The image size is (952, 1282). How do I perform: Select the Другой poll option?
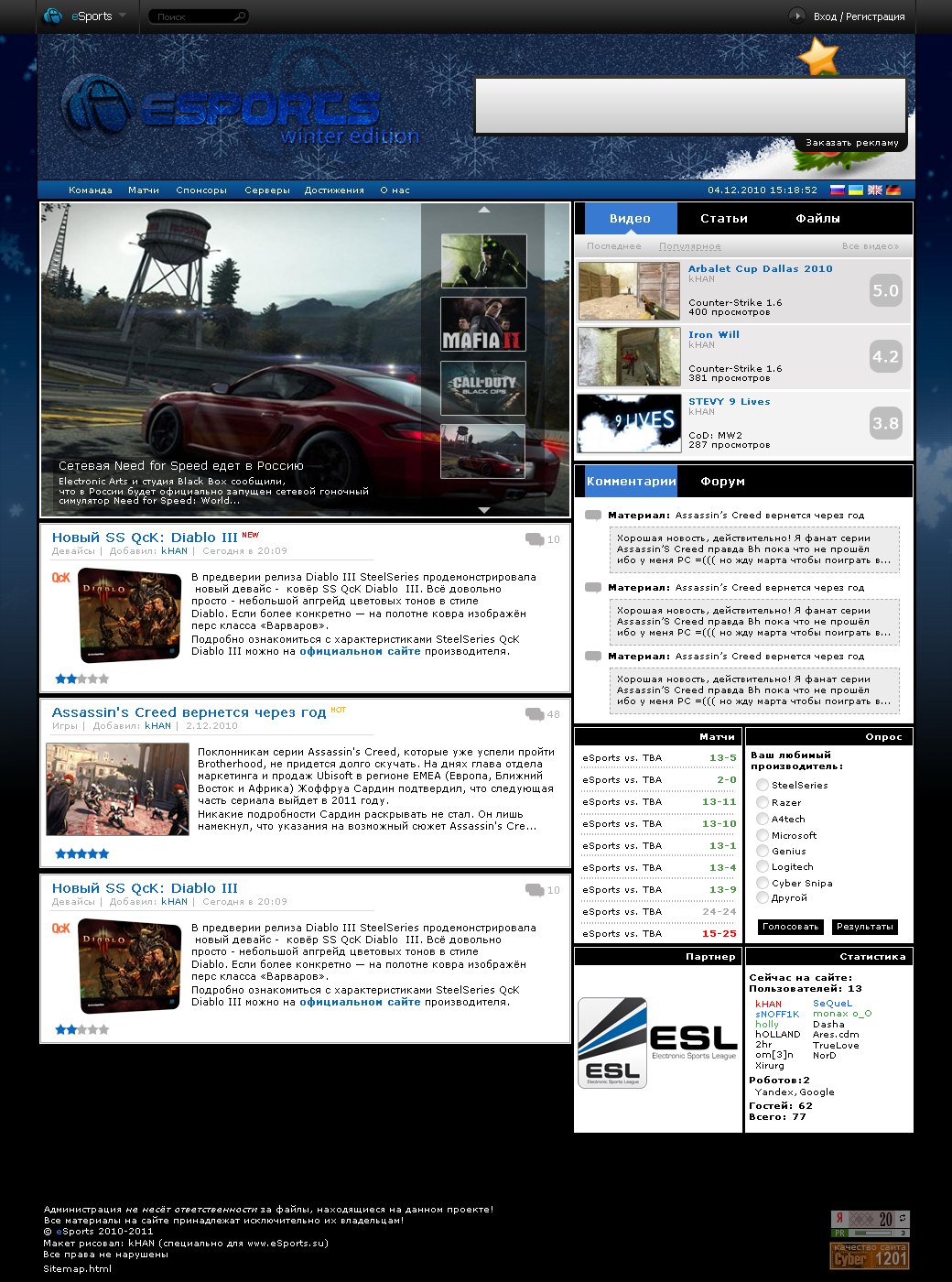pos(763,898)
